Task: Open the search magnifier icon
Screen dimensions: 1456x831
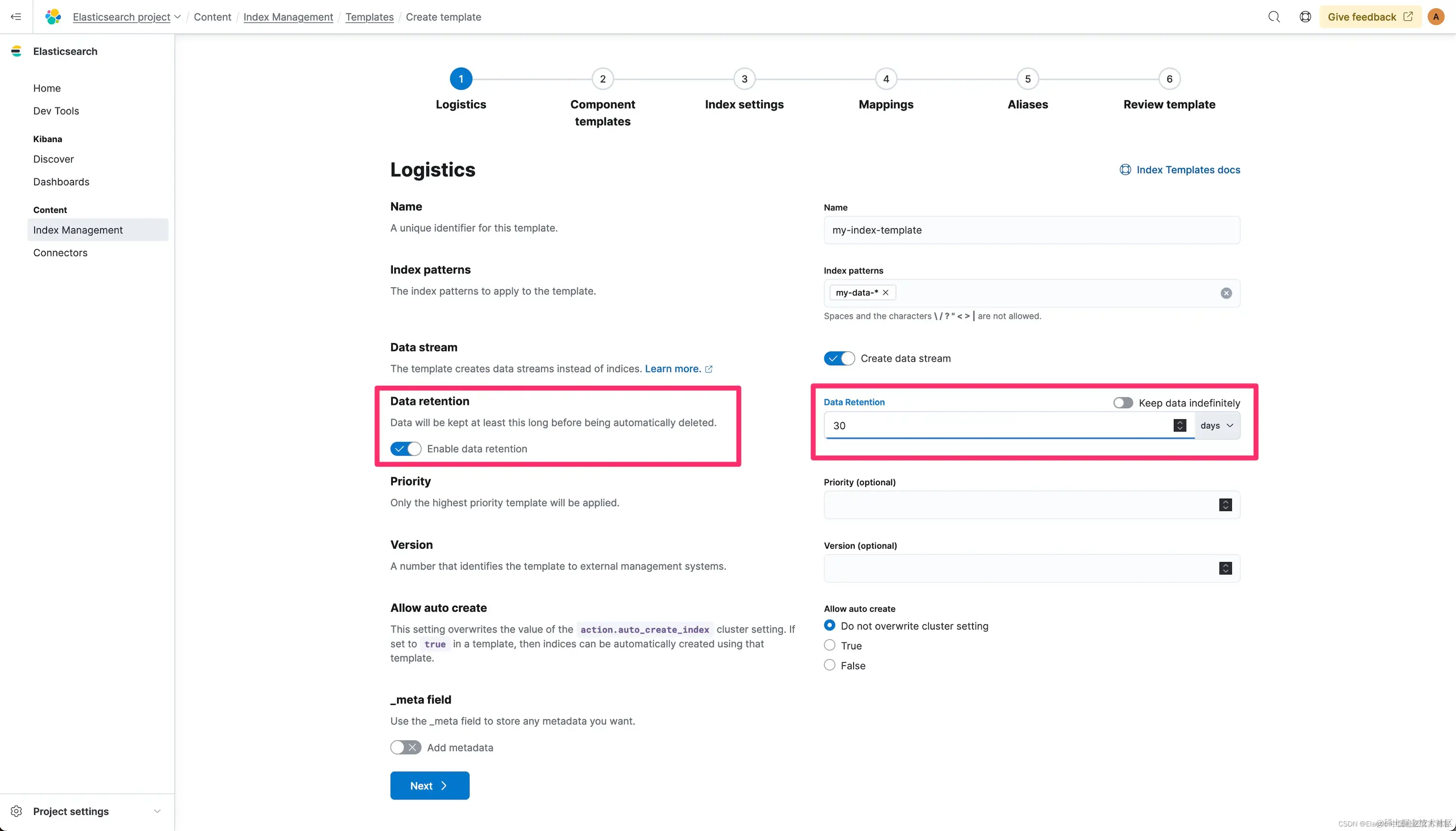Action: 1274,16
